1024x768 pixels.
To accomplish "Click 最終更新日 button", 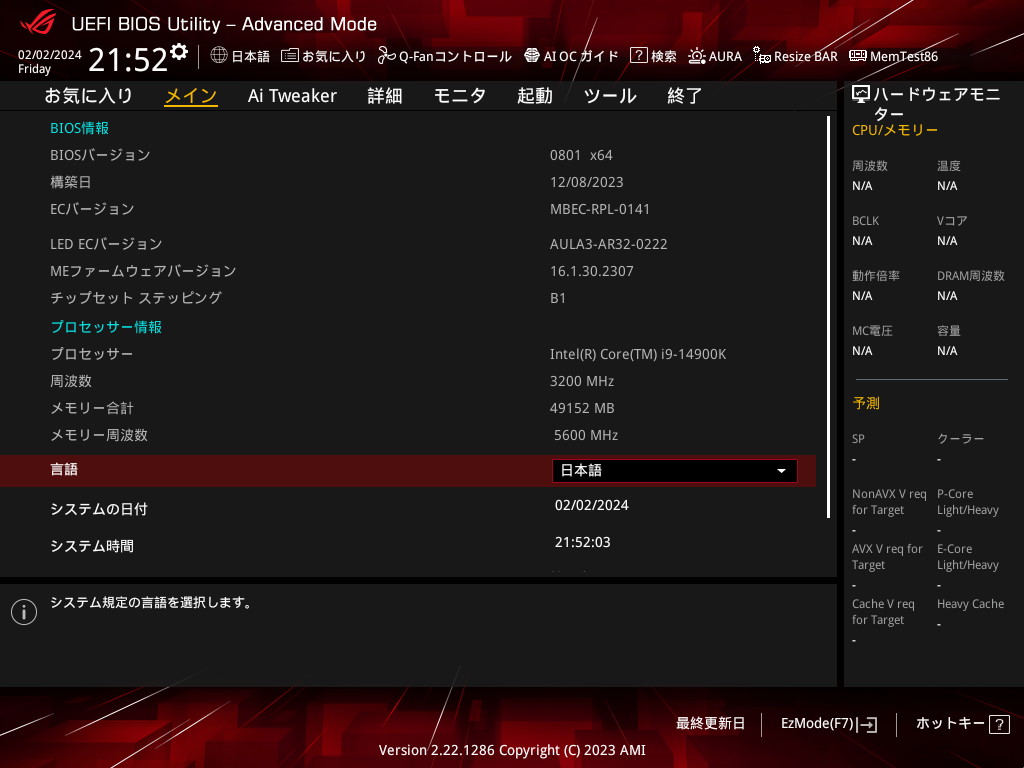I will (711, 724).
